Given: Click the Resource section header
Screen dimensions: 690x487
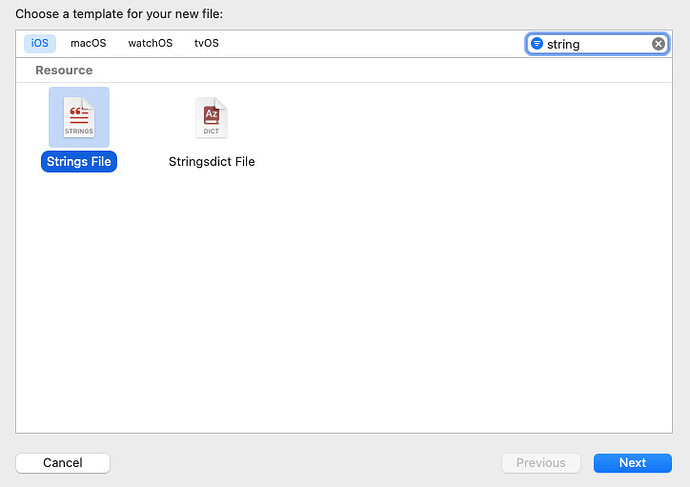Looking at the screenshot, I should pos(64,71).
